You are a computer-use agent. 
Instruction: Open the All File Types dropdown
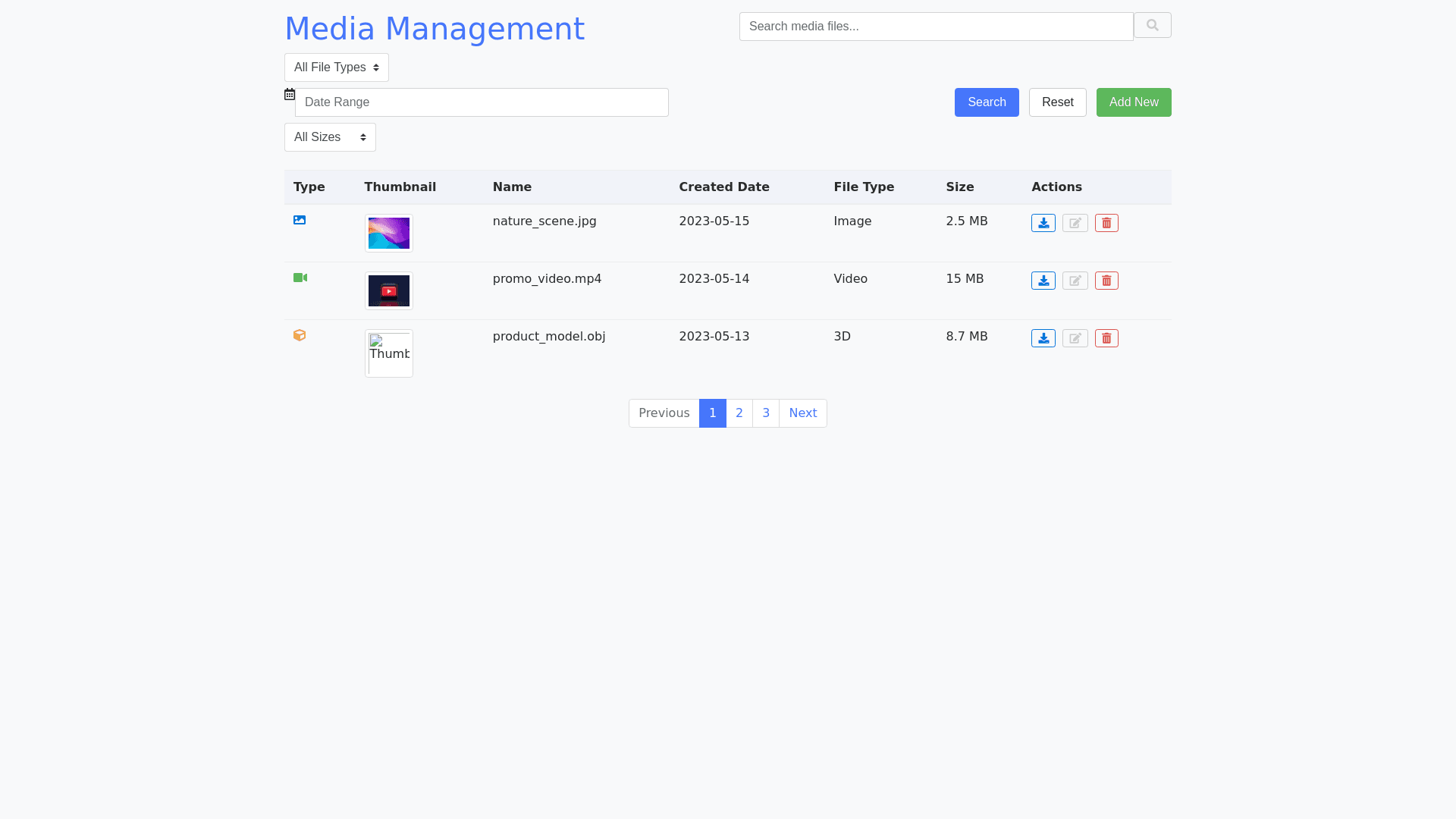[x=336, y=67]
